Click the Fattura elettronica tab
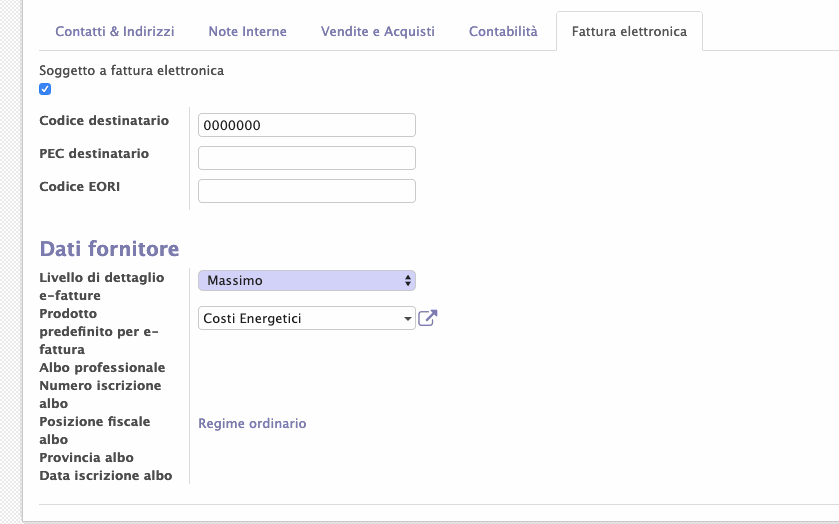The height and width of the screenshot is (524, 839). (x=629, y=32)
